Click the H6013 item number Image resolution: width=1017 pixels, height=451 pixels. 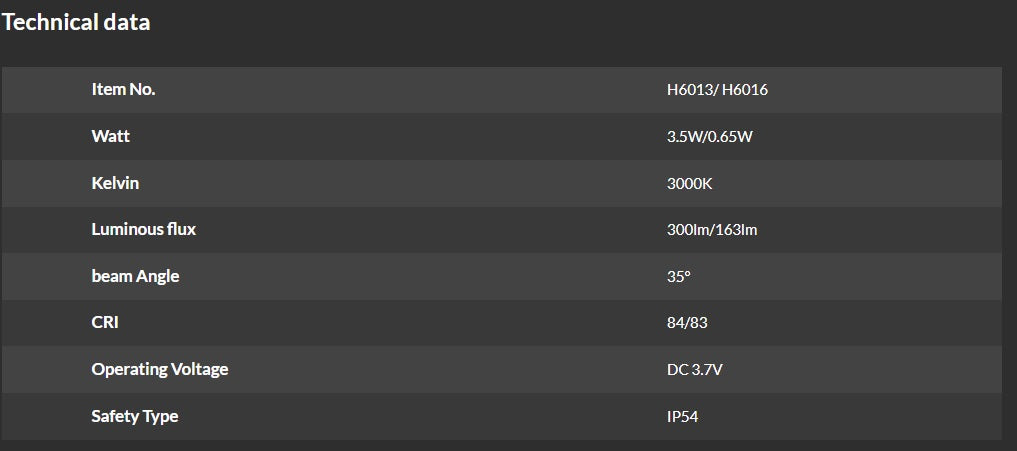[x=689, y=90]
